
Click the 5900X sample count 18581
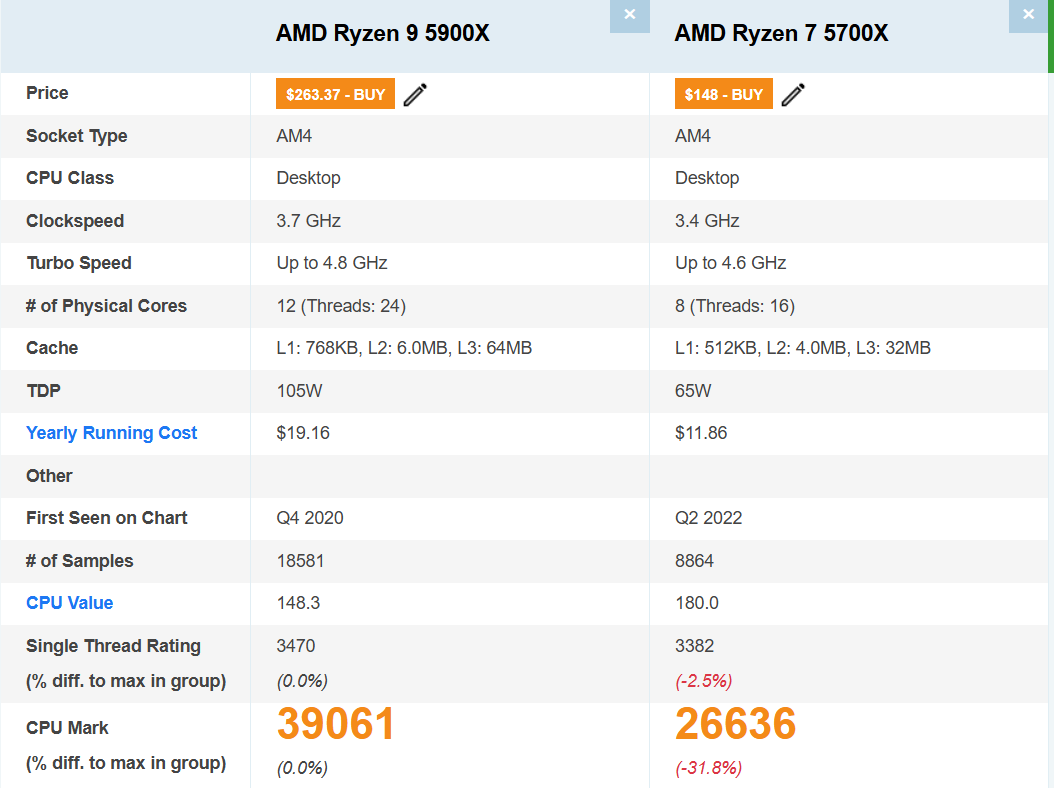click(x=300, y=561)
